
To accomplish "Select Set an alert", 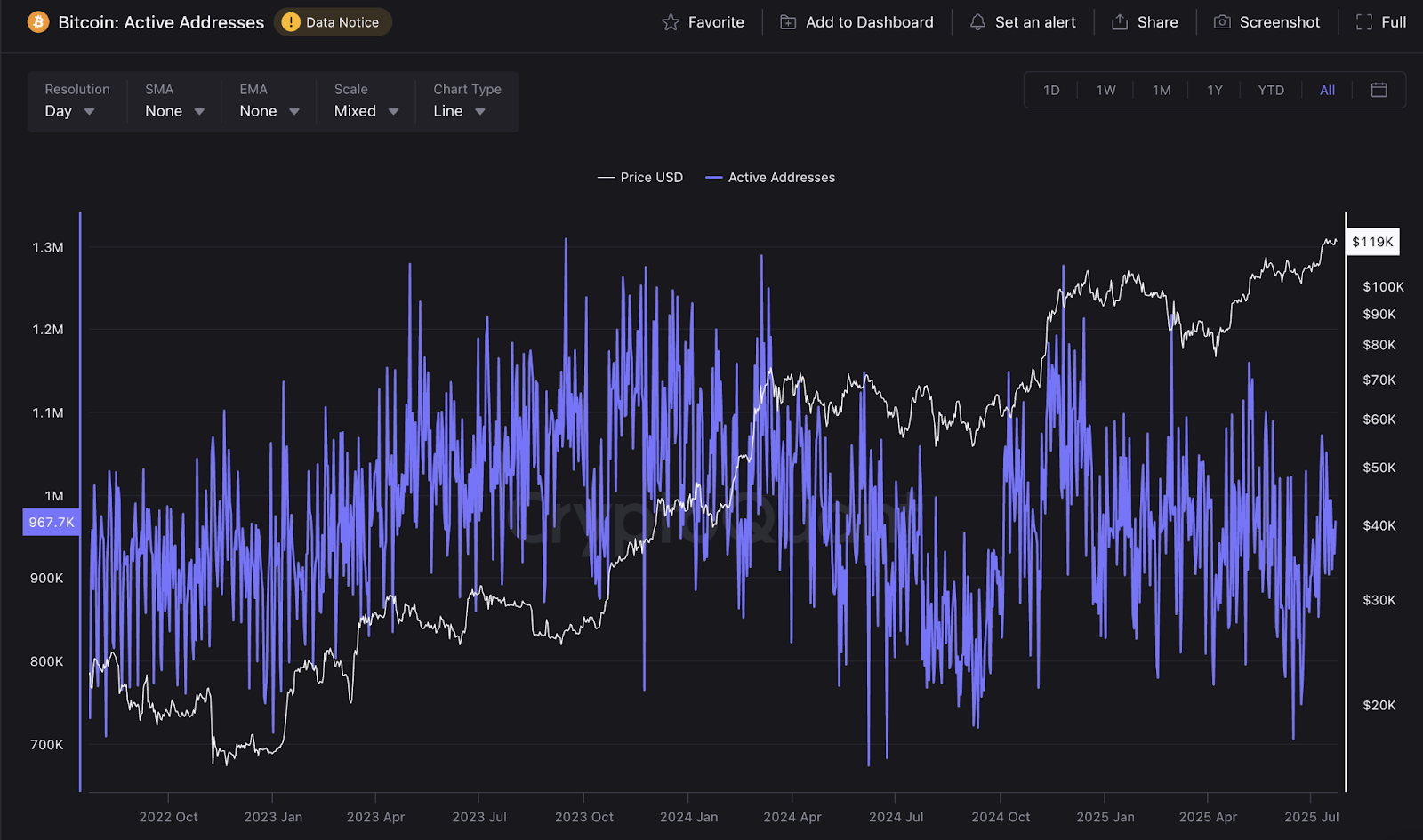I will (1035, 22).
